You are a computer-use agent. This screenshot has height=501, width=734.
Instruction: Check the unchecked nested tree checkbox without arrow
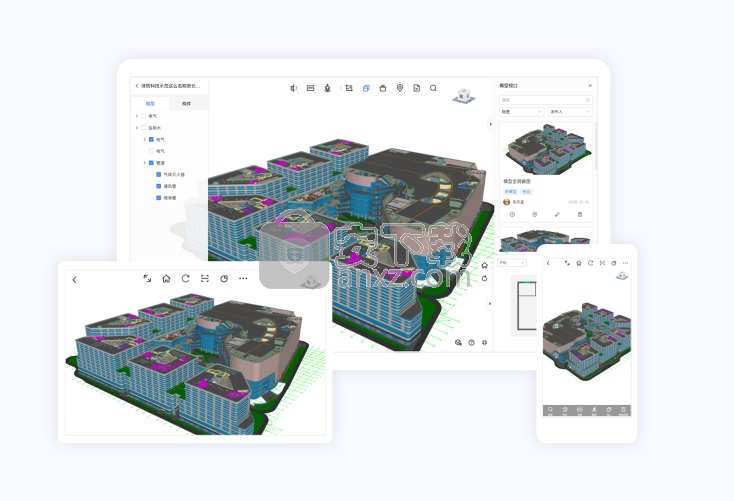[151, 151]
